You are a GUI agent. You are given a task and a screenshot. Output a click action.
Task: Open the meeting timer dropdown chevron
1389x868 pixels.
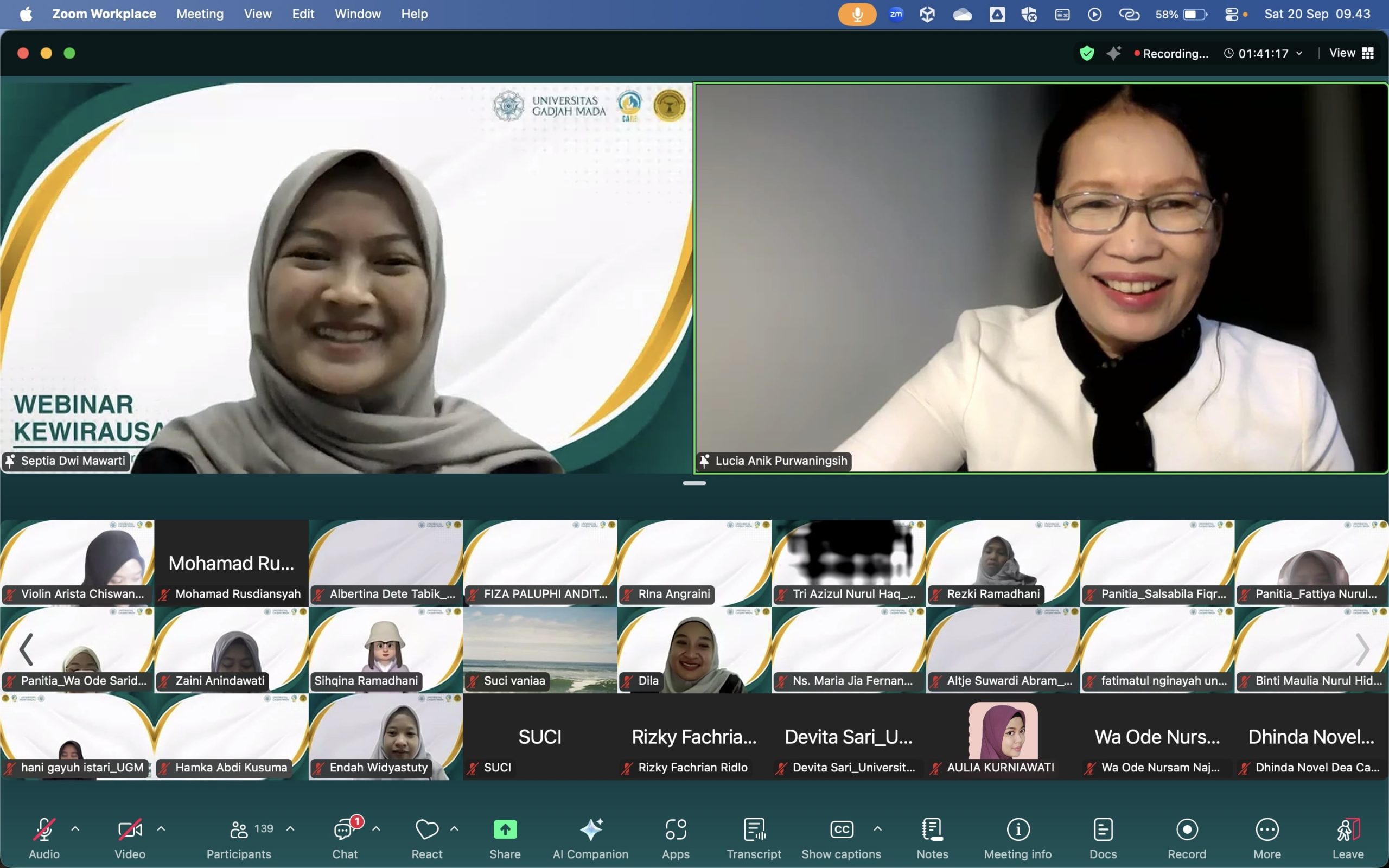1299,53
